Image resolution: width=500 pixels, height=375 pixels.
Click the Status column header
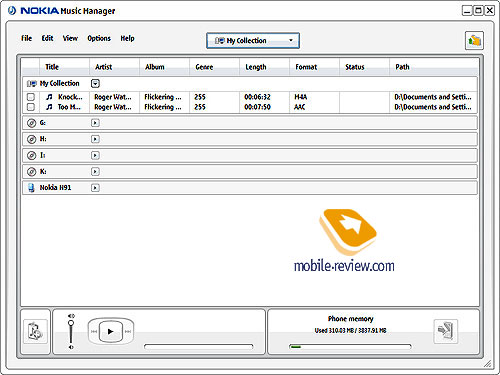pos(364,67)
